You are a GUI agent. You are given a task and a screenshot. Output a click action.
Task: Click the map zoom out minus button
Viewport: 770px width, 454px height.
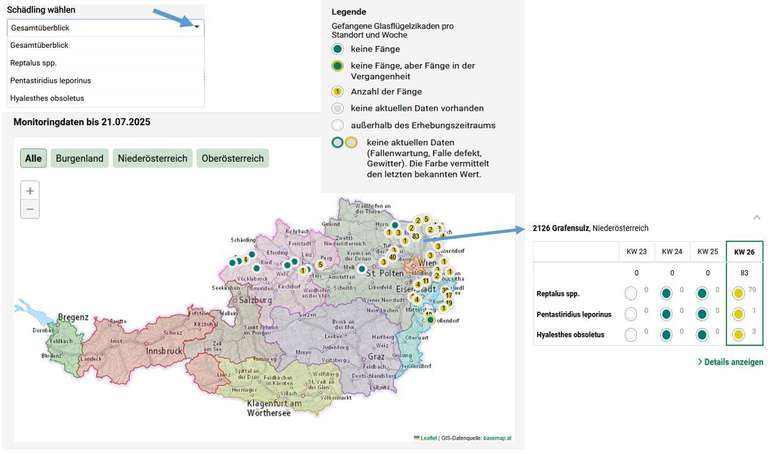[30, 209]
